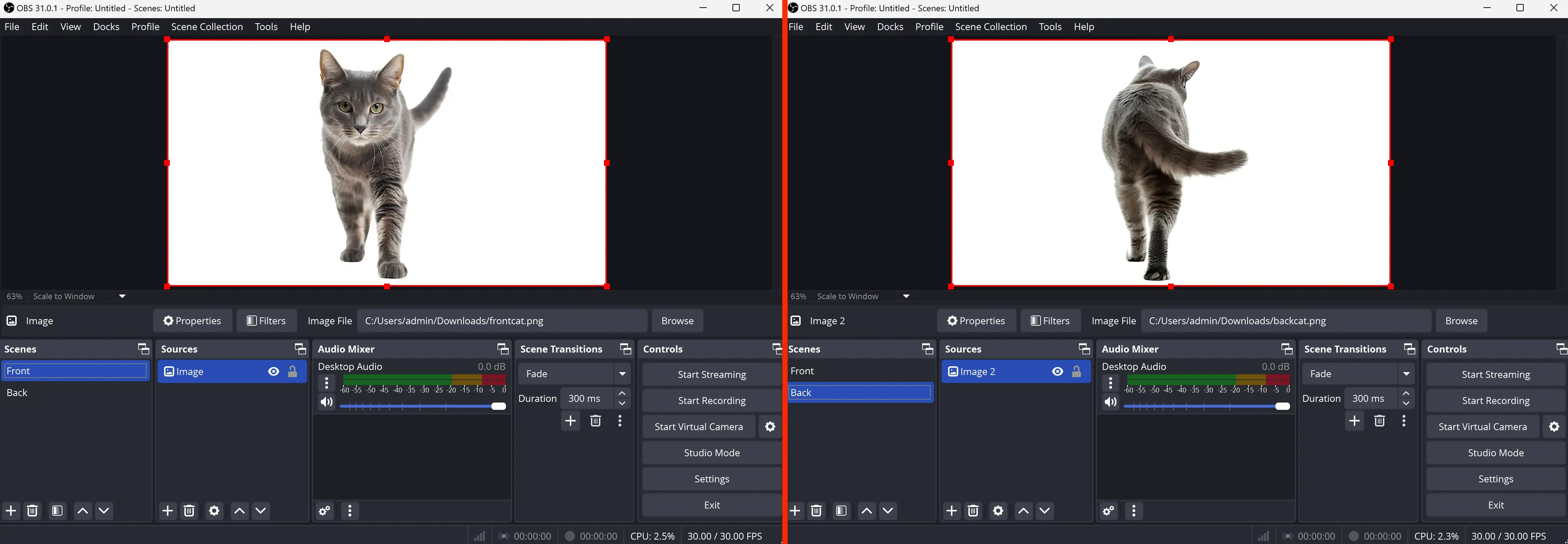Open the Docks menu
1568x544 pixels.
[x=106, y=27]
